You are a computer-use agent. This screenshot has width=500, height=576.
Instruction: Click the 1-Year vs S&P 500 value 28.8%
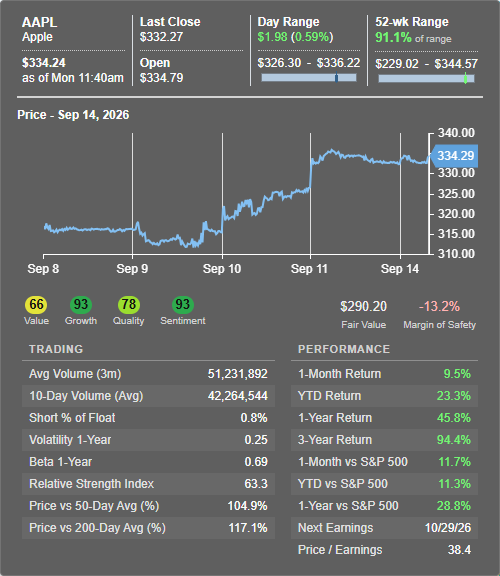point(454,506)
